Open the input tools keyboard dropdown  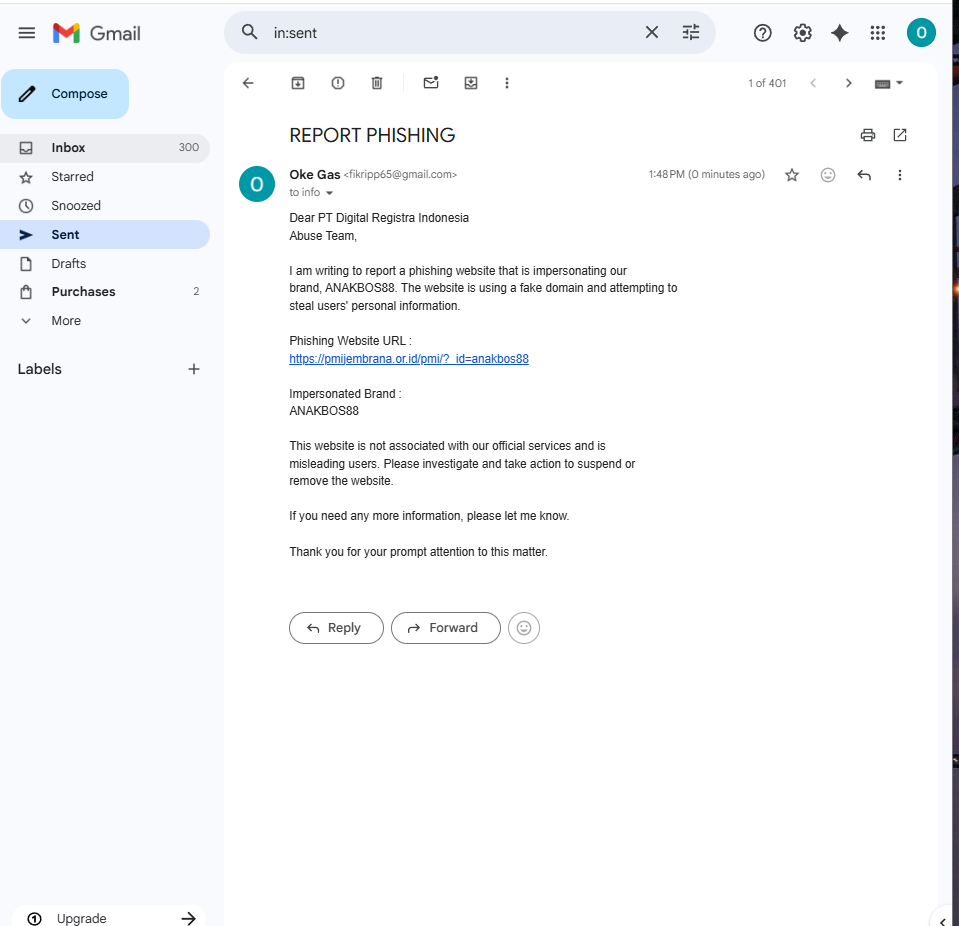pyautogui.click(x=889, y=83)
